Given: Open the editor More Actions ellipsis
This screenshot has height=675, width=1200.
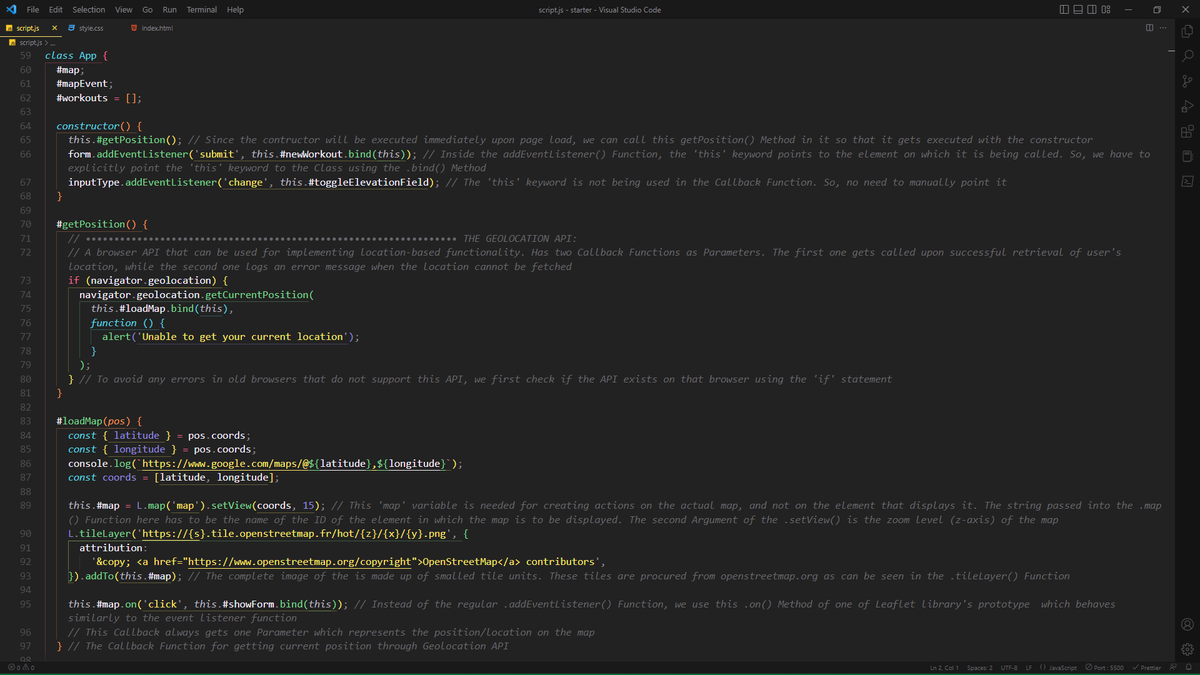Looking at the screenshot, I should point(1163,28).
